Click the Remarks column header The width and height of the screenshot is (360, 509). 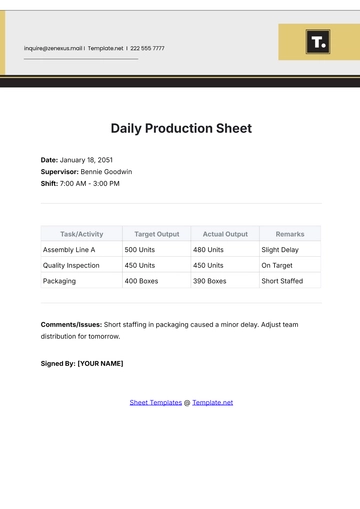(x=290, y=234)
